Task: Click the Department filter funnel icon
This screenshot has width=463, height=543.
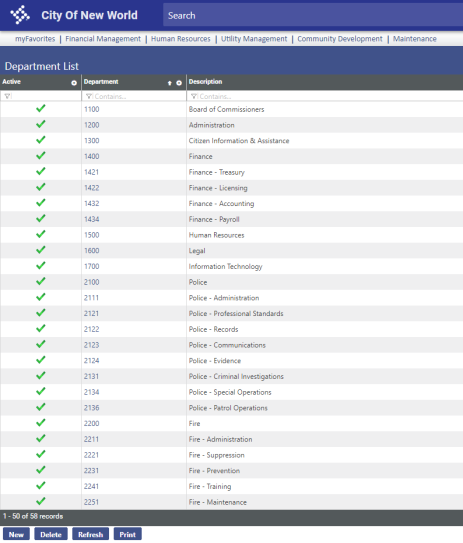Action: pyautogui.click(x=89, y=96)
